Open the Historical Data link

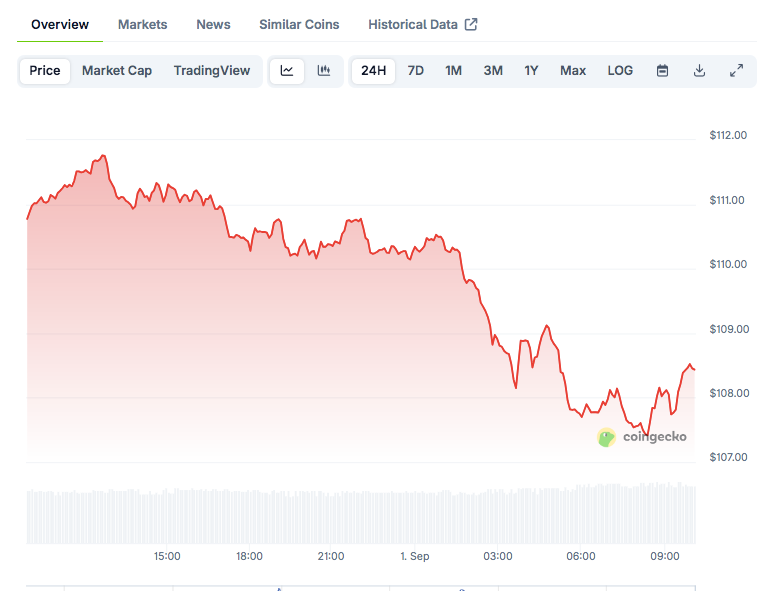click(x=413, y=25)
